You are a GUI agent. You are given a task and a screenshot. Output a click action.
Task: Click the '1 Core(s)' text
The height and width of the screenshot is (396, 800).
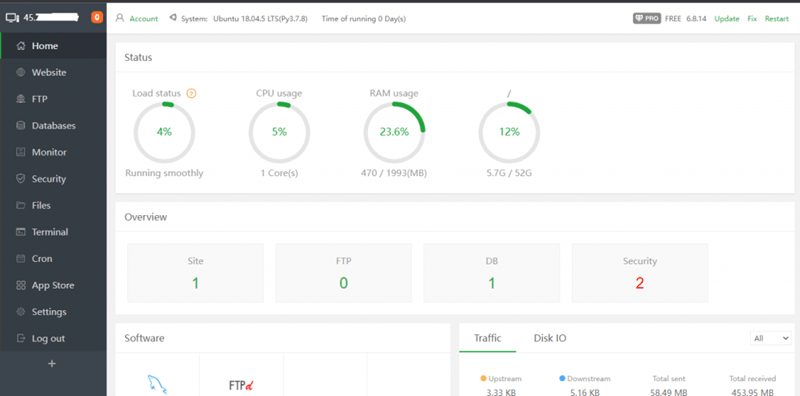(x=279, y=173)
